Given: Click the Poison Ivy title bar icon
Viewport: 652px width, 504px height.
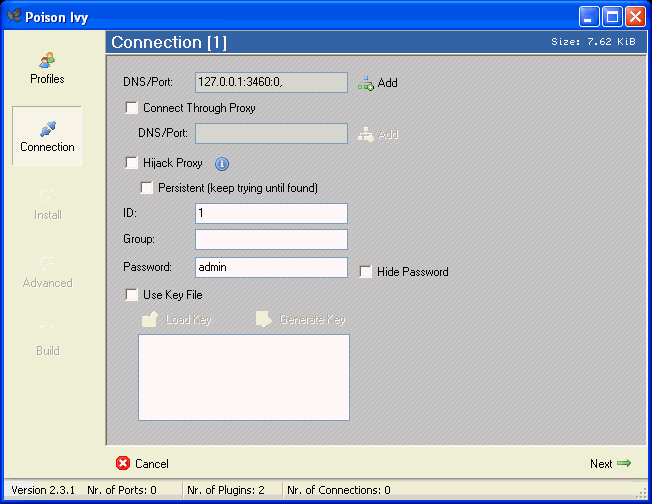Looking at the screenshot, I should click(14, 15).
